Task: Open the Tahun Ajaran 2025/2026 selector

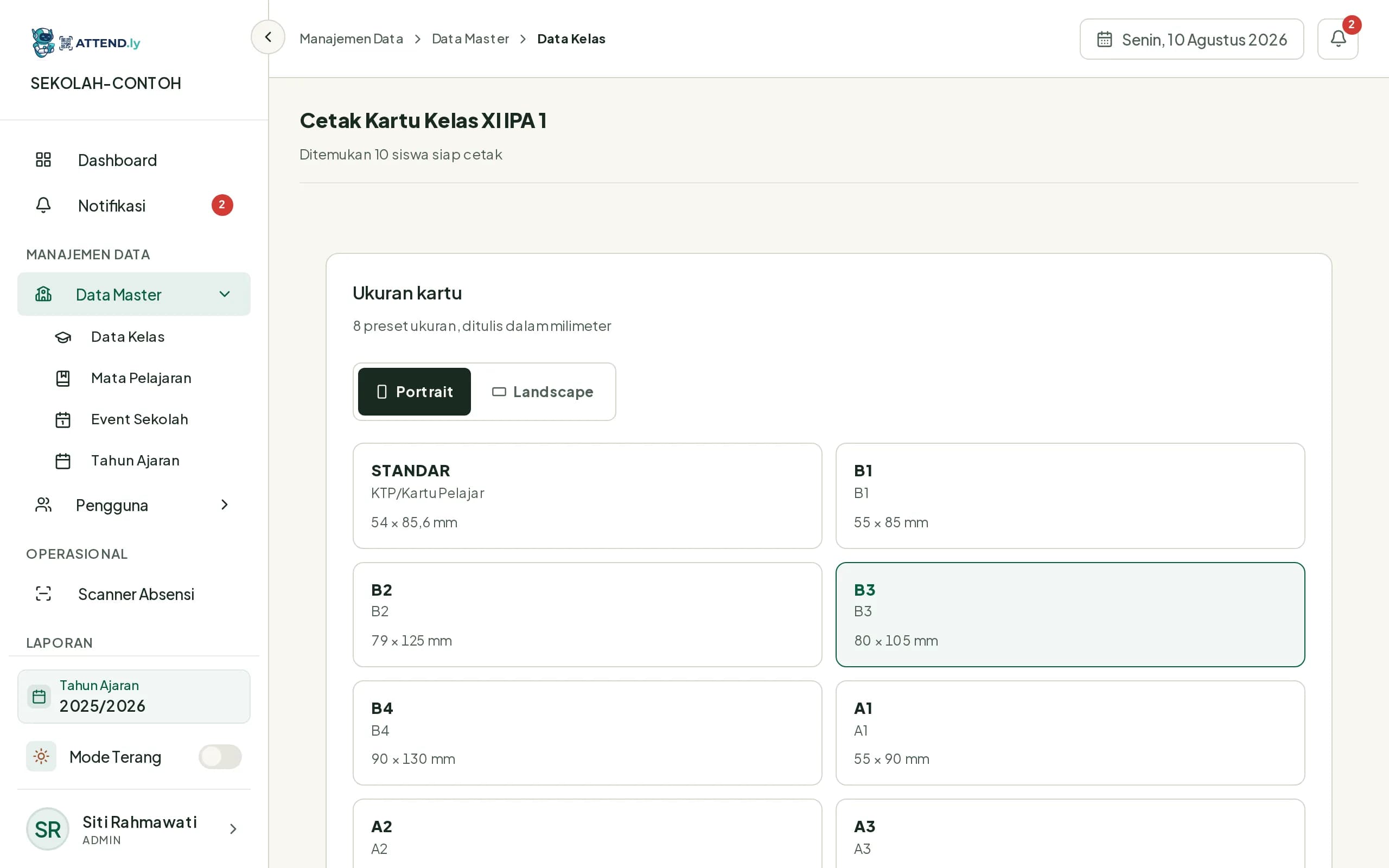Action: [133, 697]
